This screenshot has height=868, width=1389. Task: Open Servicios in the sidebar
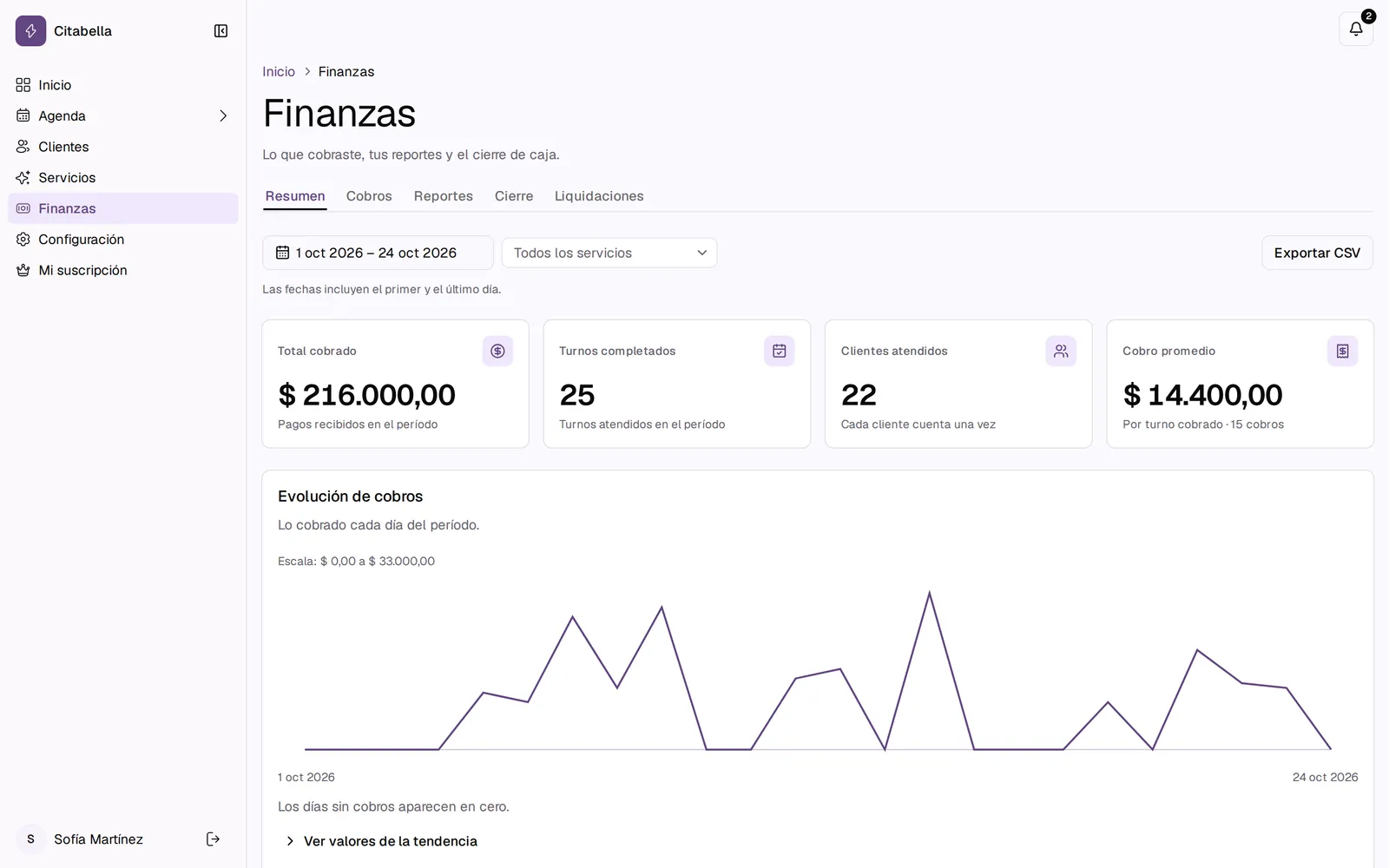123,177
